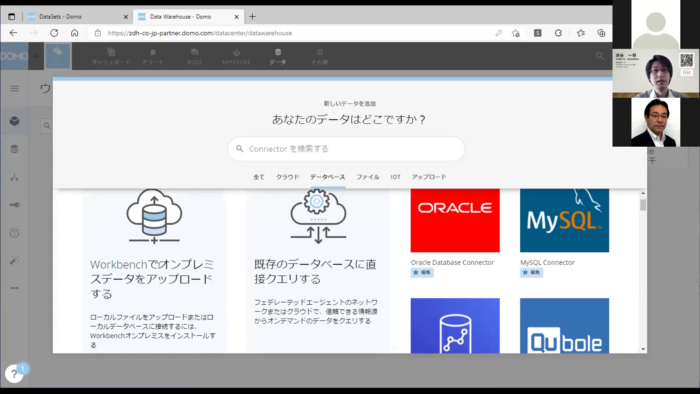Click the Connector search field
This screenshot has width=700, height=394.
tap(346, 149)
